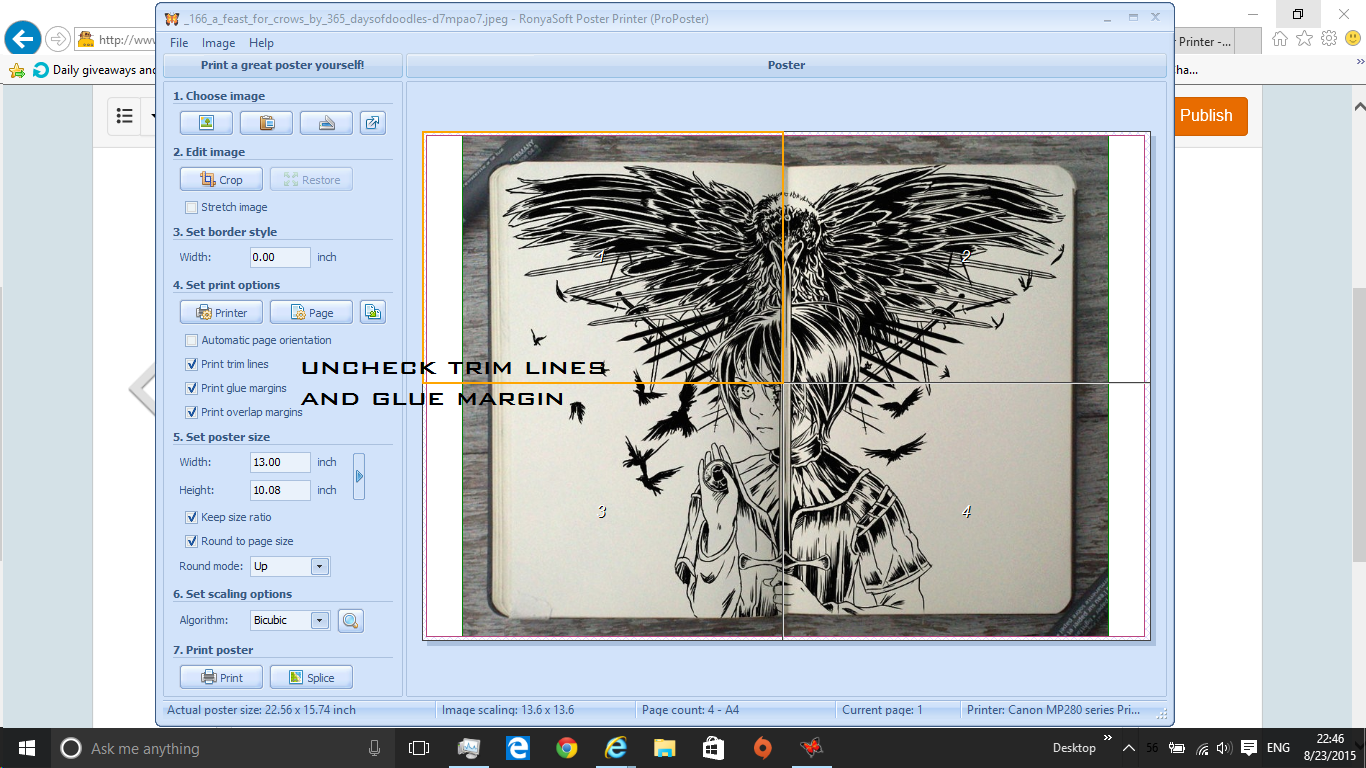Click the Crop button
The width and height of the screenshot is (1366, 768).
click(221, 180)
